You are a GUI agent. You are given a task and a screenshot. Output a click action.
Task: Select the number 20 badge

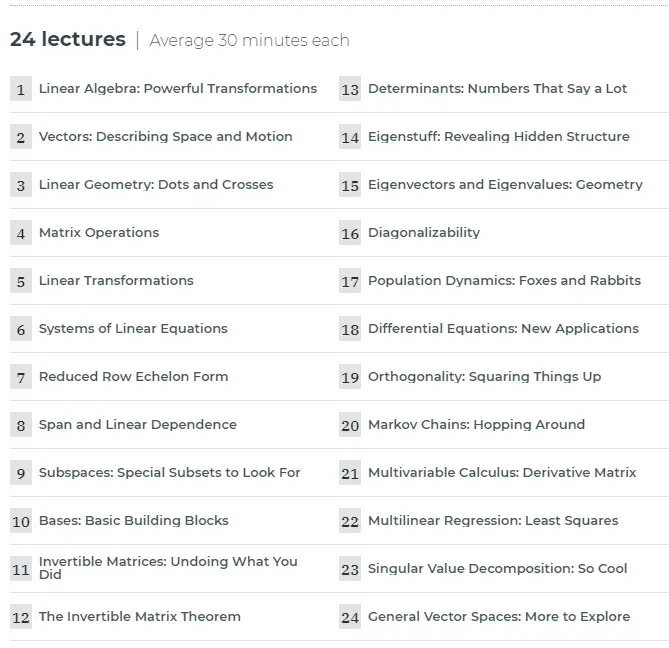point(350,425)
